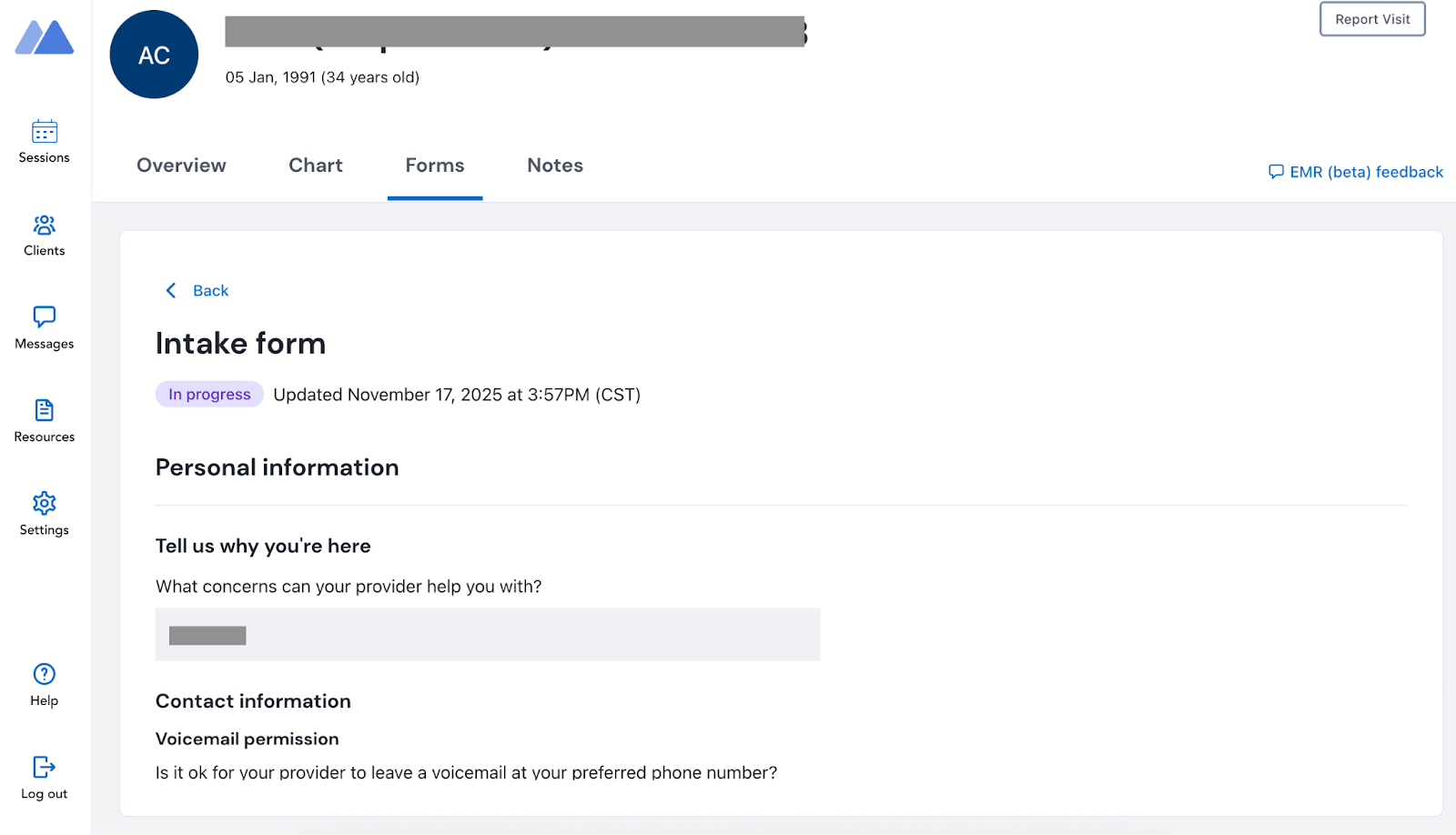Select the Resources document icon

44,410
